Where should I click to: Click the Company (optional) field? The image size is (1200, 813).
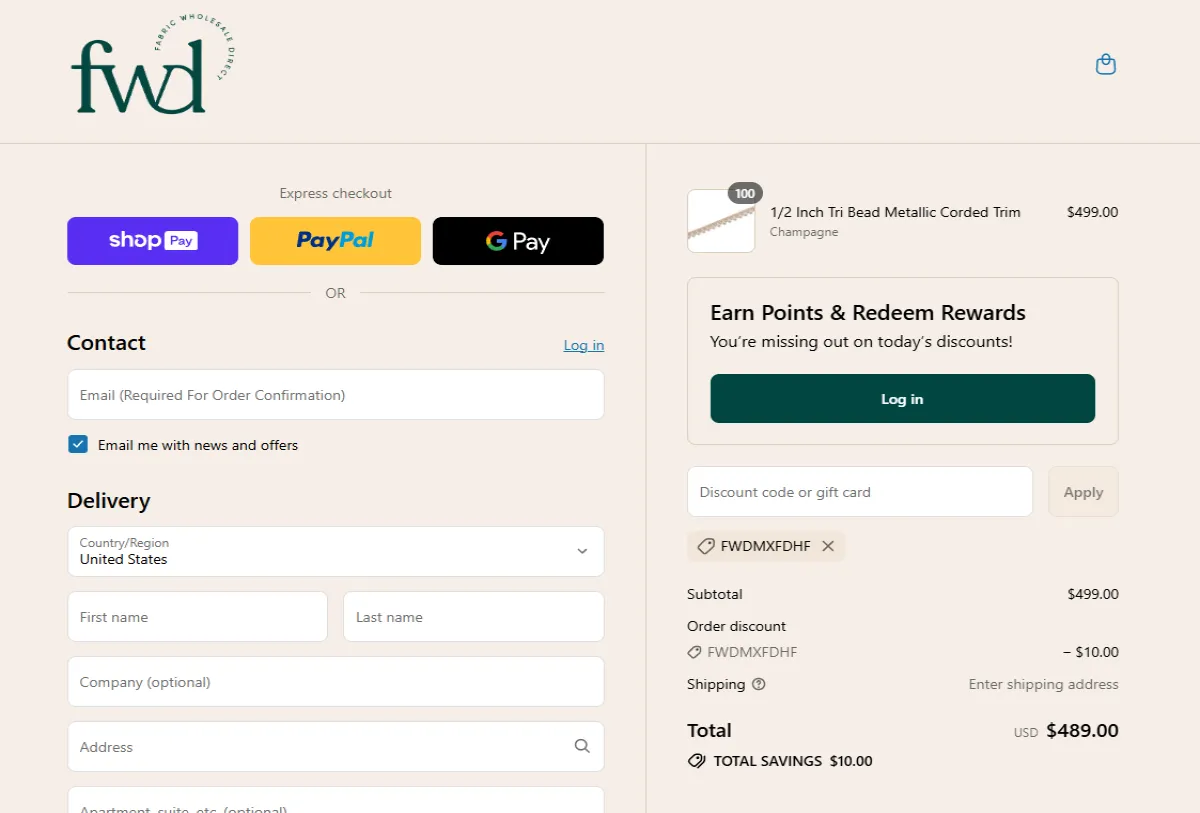[x=335, y=682]
